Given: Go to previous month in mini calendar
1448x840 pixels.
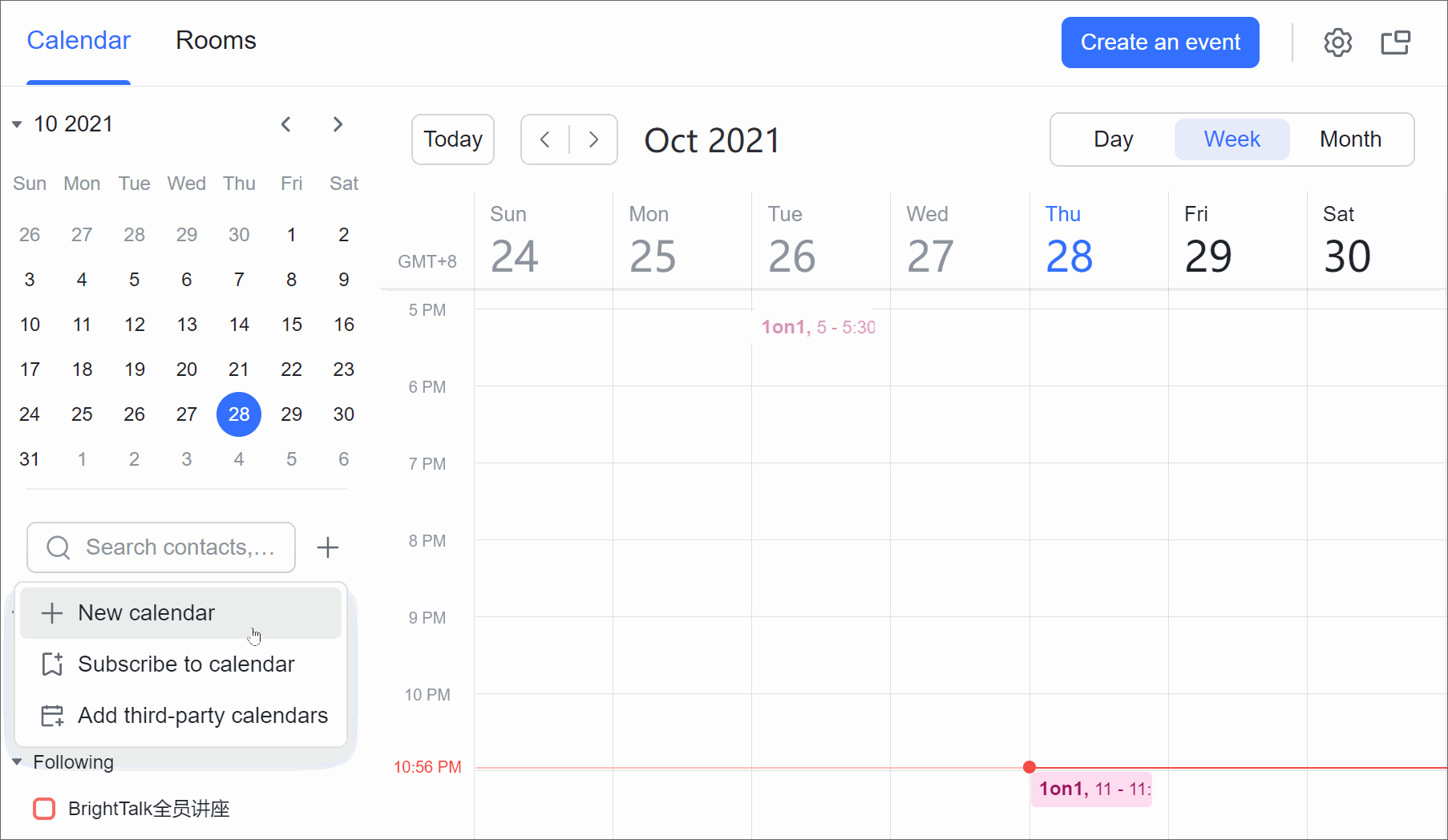Looking at the screenshot, I should 285,124.
